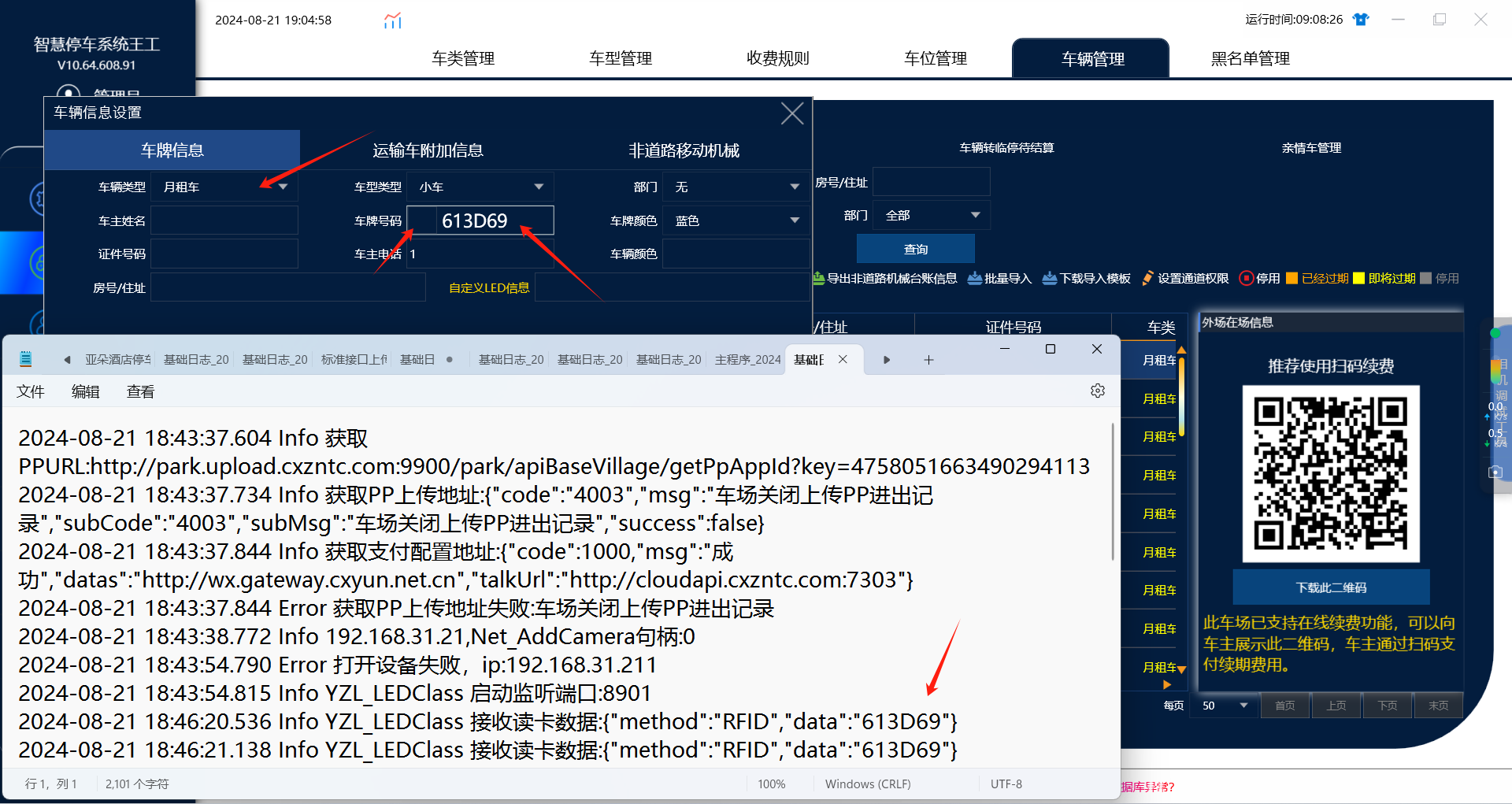Click the shirt skin icon beside run time
Viewport: 1512px width, 804px height.
click(1361, 20)
